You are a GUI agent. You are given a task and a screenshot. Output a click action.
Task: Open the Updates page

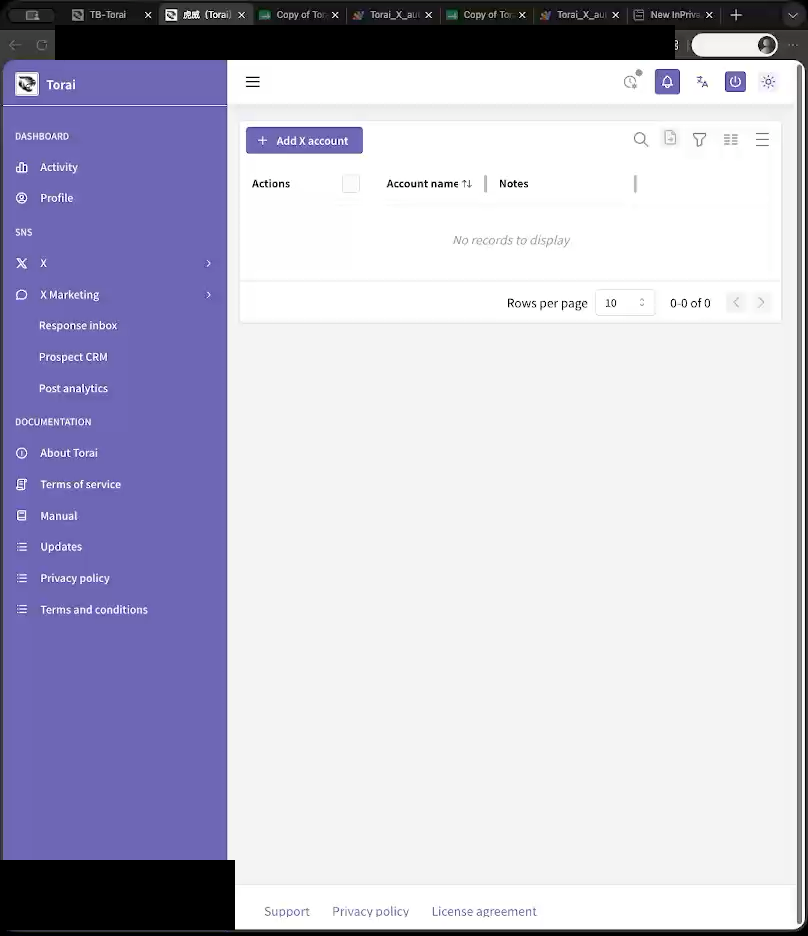click(61, 547)
